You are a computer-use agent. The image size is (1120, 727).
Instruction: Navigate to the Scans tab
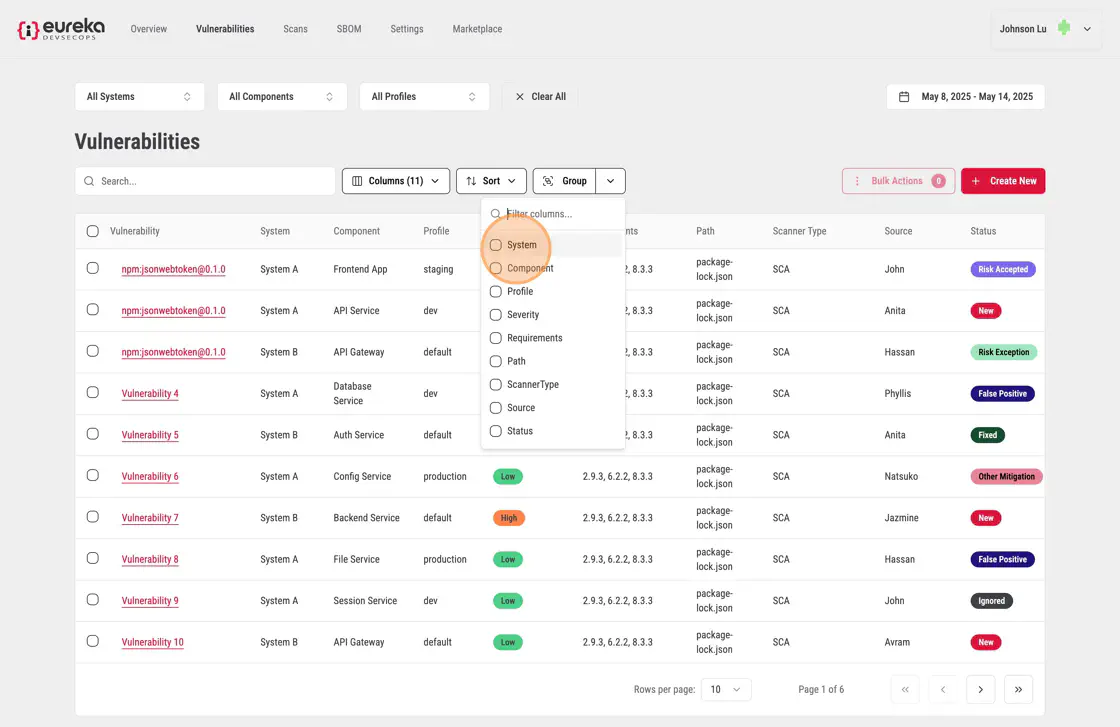click(x=295, y=29)
